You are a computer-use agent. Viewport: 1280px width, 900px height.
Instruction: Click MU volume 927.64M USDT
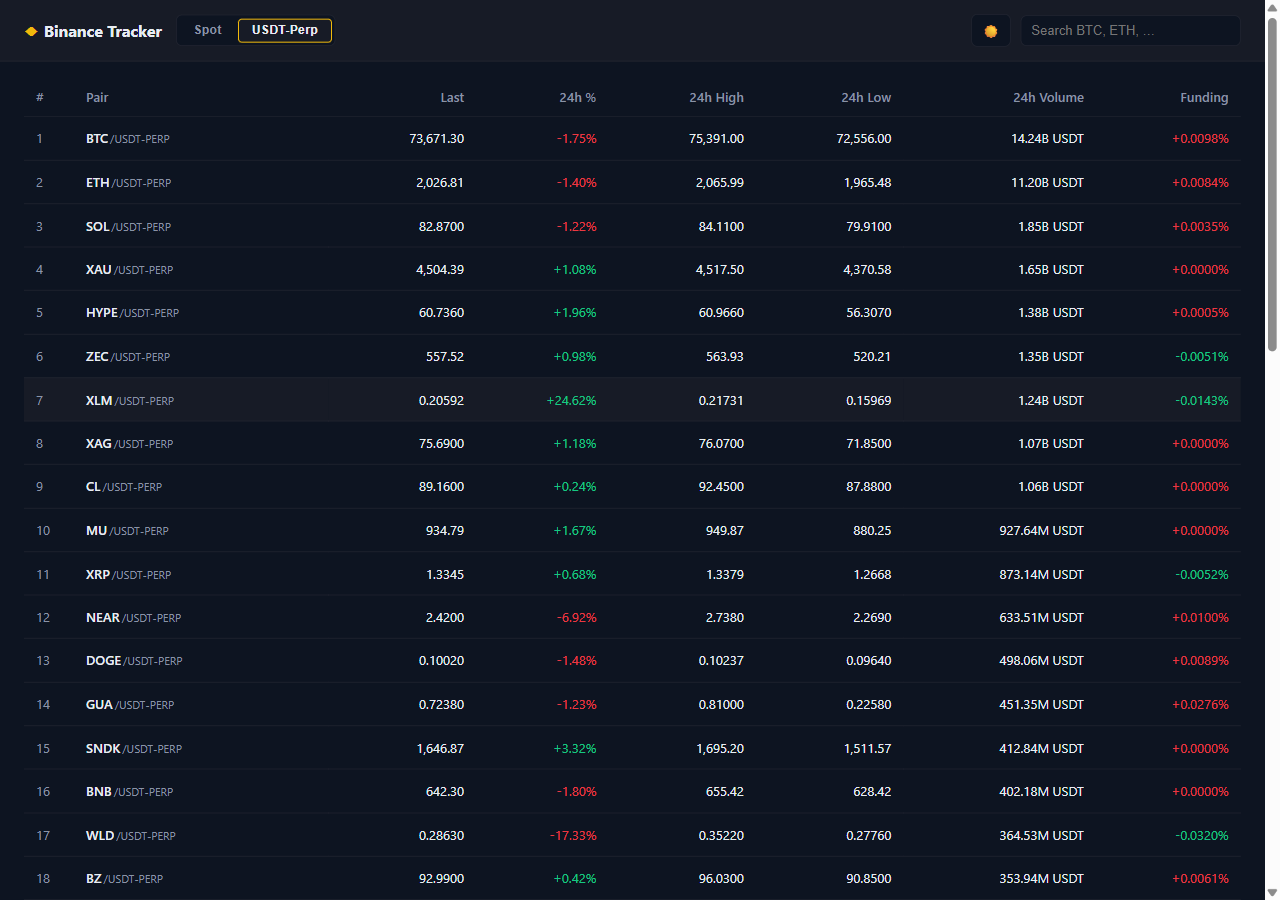[1041, 531]
